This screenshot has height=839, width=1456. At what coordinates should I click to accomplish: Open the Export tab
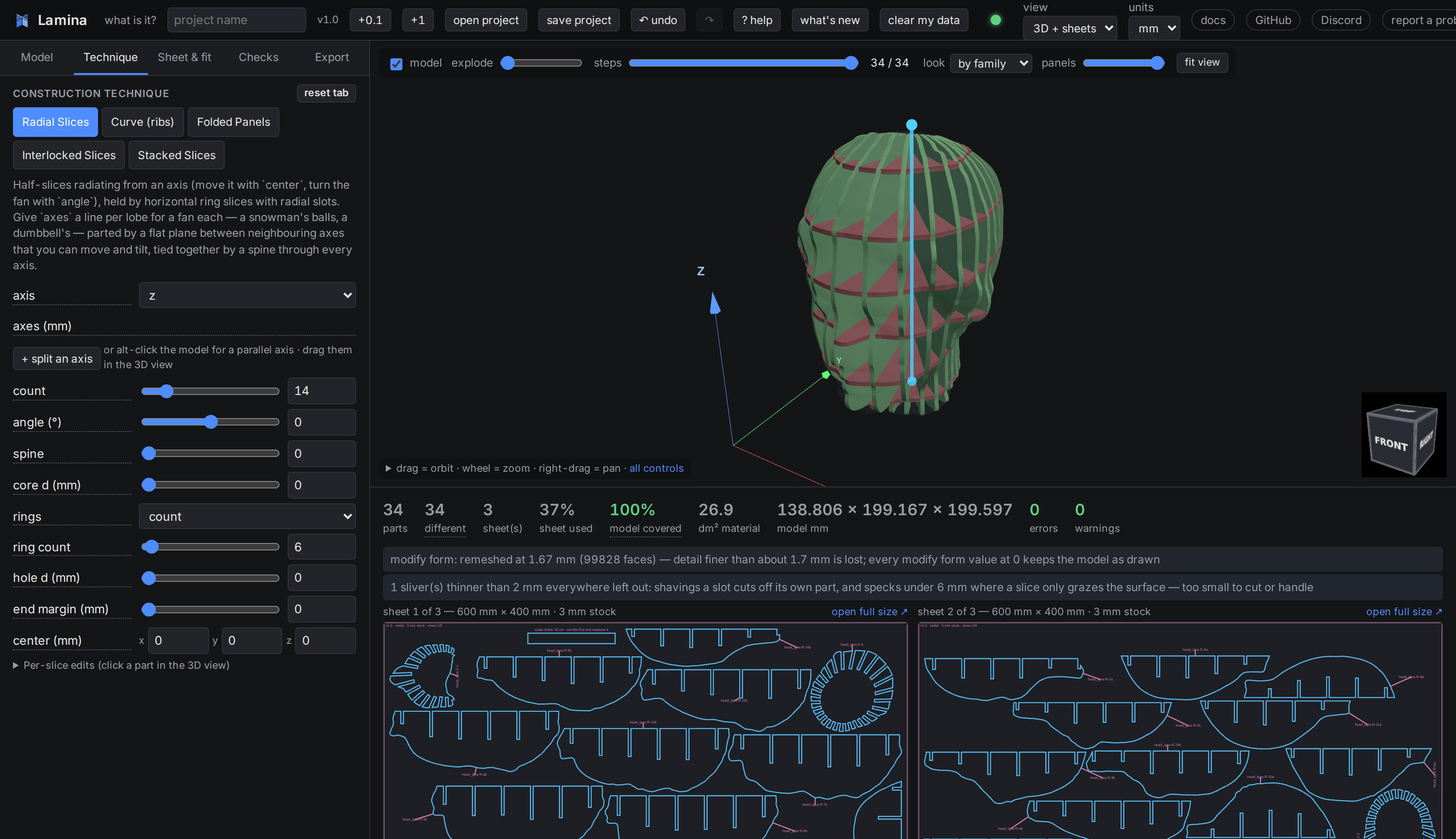point(332,57)
